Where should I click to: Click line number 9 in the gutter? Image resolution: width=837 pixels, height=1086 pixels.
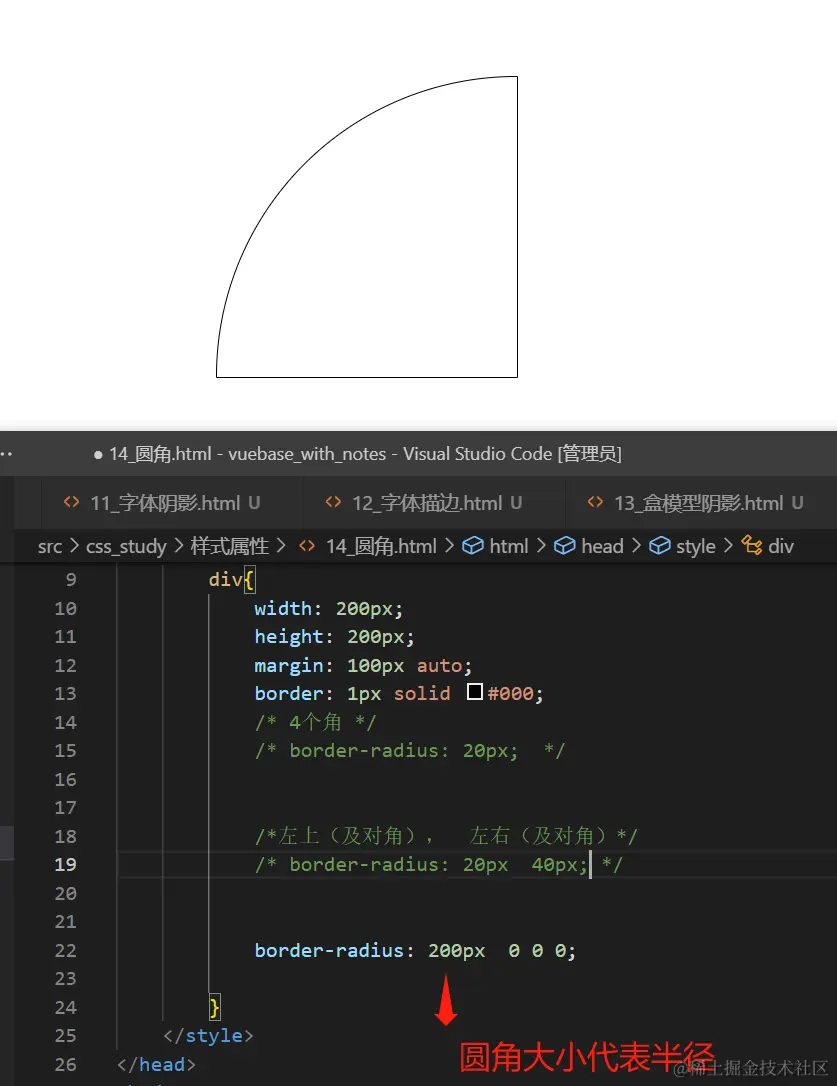(x=71, y=580)
